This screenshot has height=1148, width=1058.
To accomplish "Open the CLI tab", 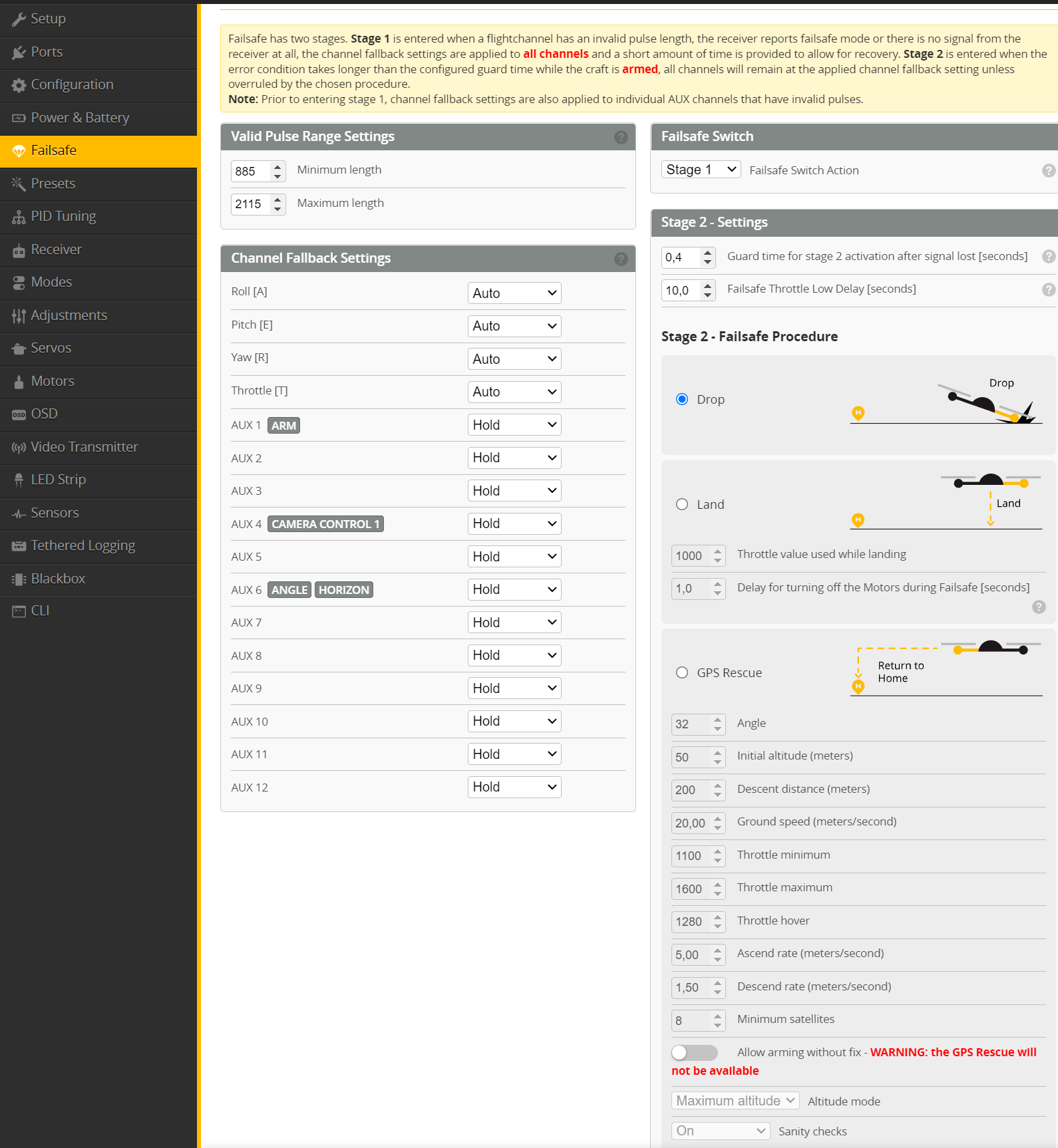I will point(40,611).
